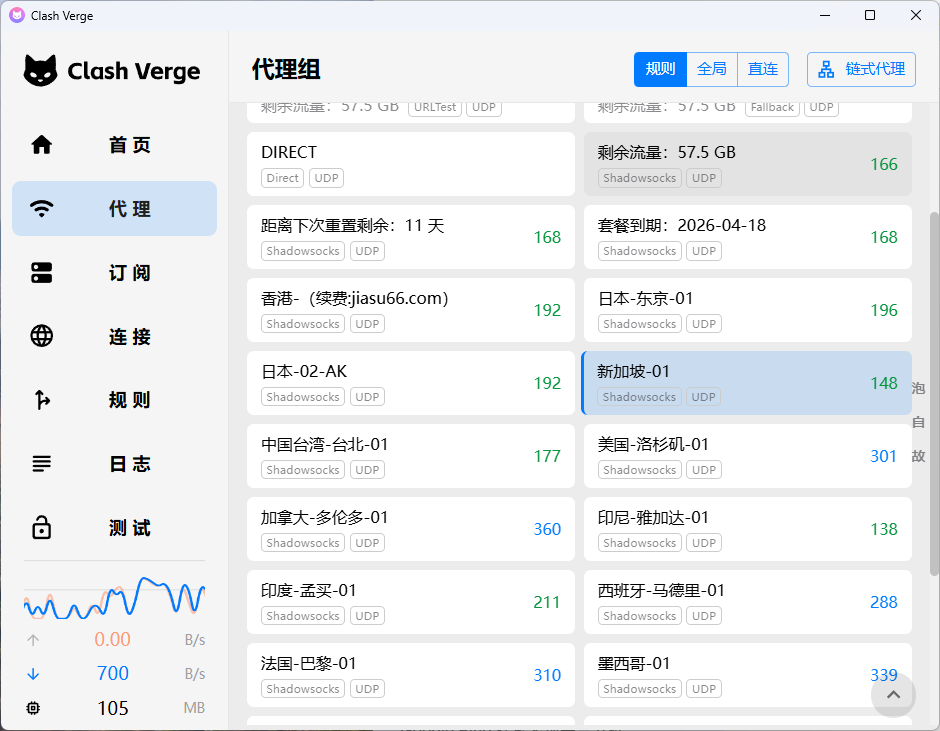Choose the 法国-巴黎-01 server
This screenshot has height=731, width=940.
click(410, 675)
